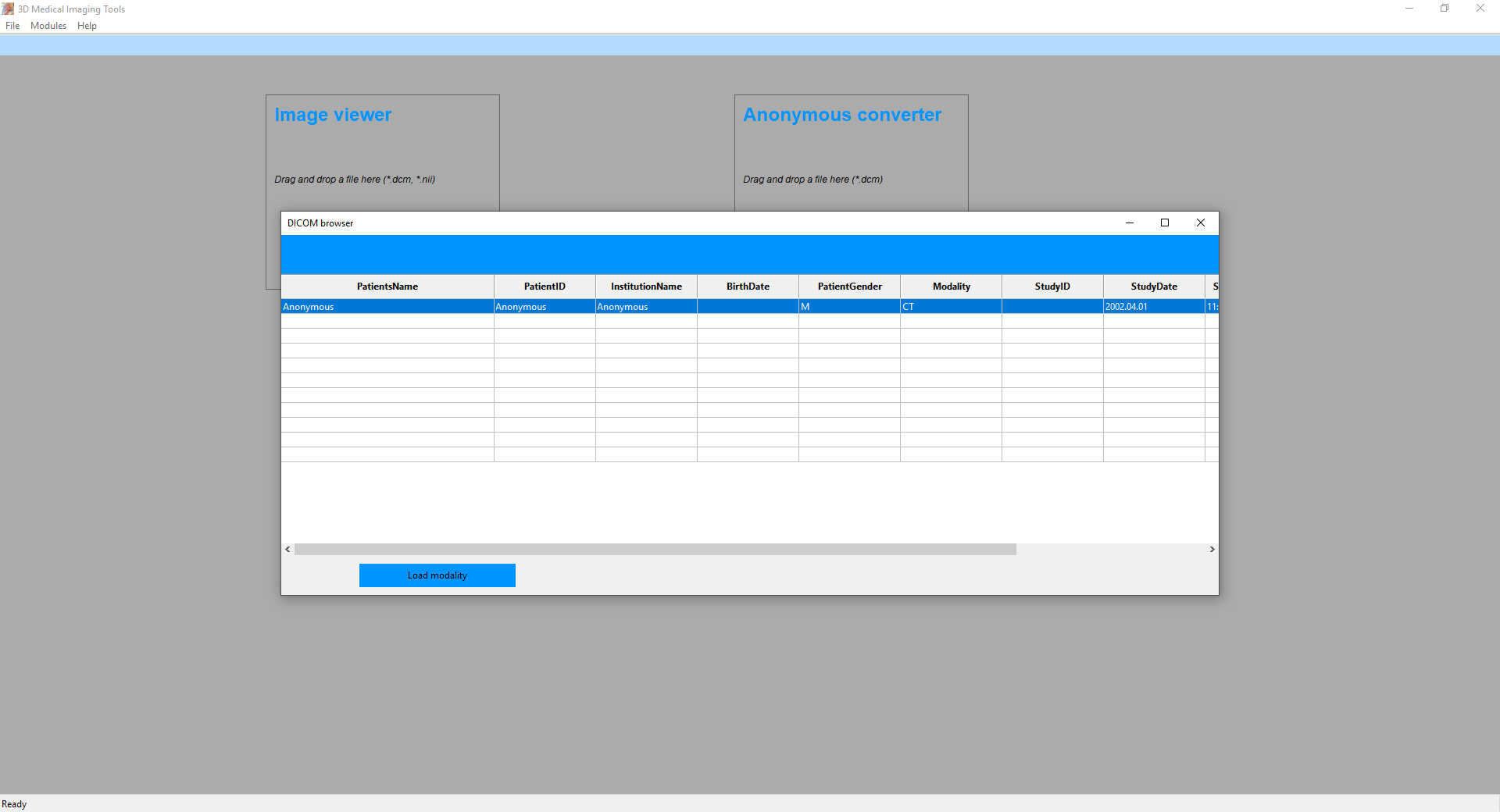Sort by PatientsName column header
The image size is (1500, 812).
click(x=387, y=287)
